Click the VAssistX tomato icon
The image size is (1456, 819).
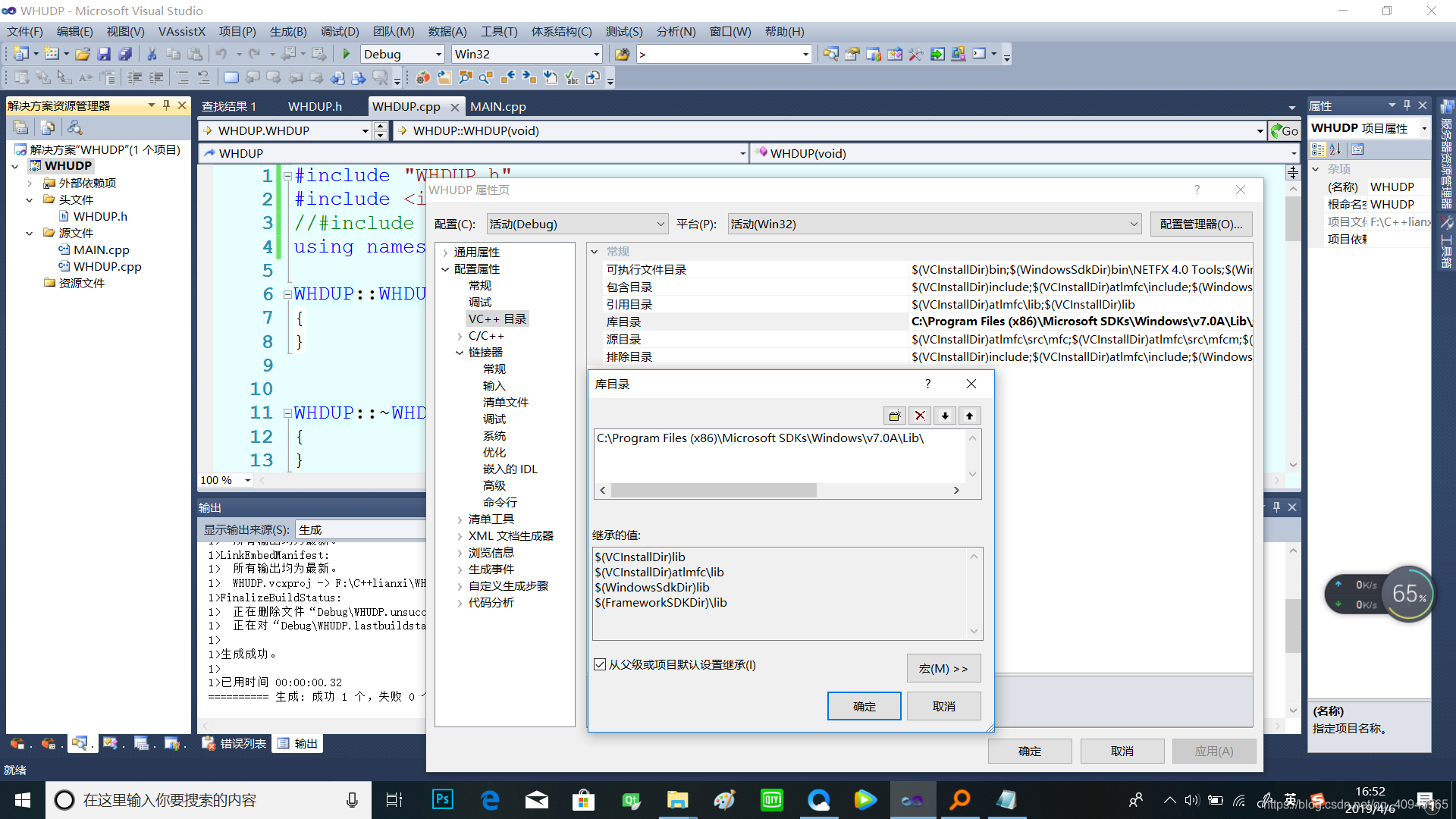[x=423, y=77]
